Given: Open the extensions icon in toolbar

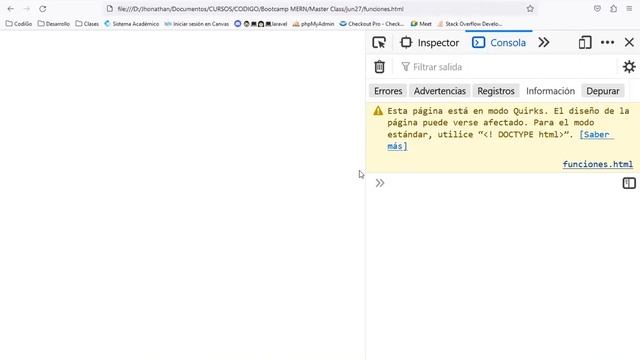Looking at the screenshot, I should click(x=613, y=9).
